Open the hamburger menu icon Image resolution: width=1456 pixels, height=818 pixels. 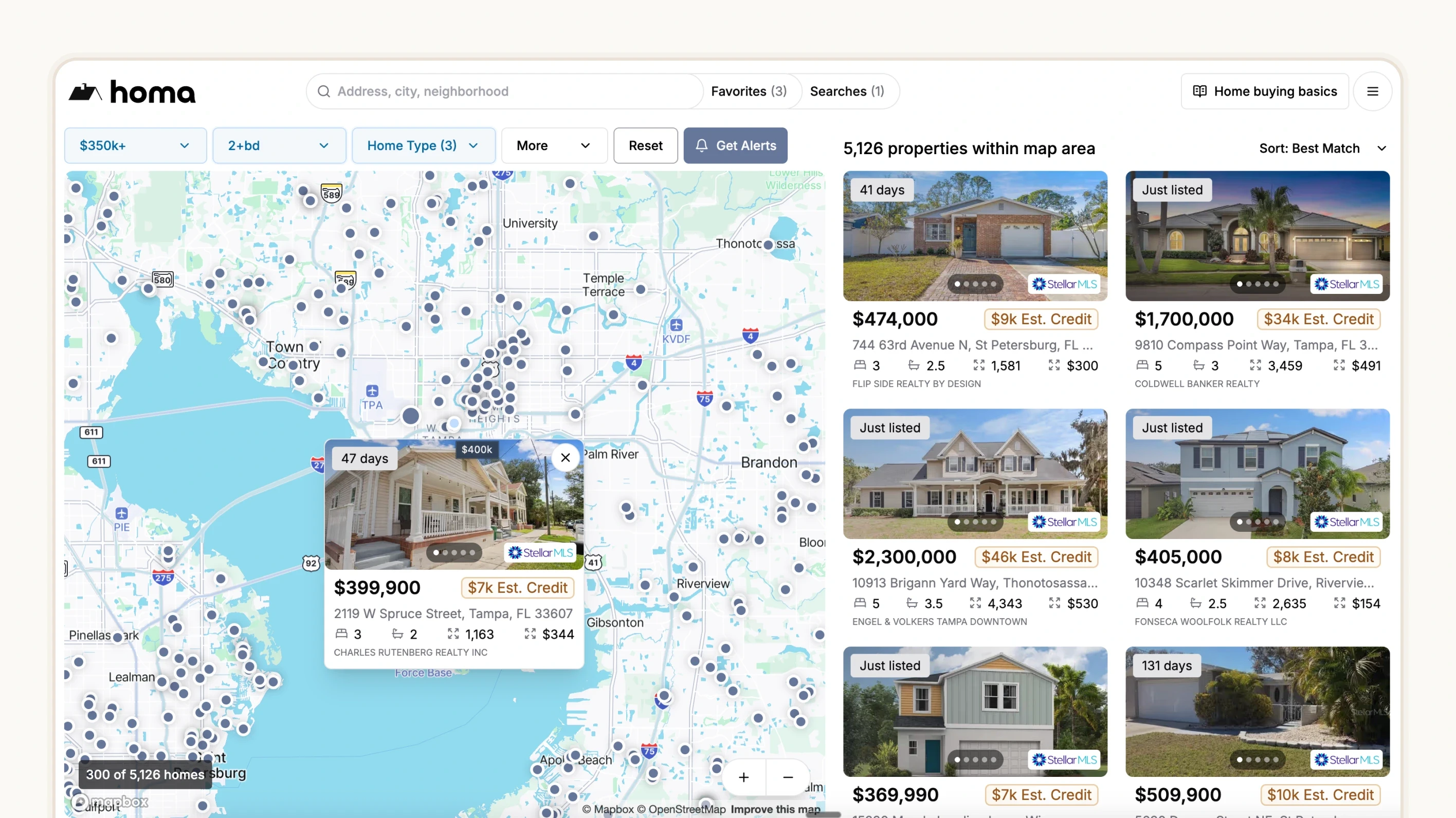1372,91
